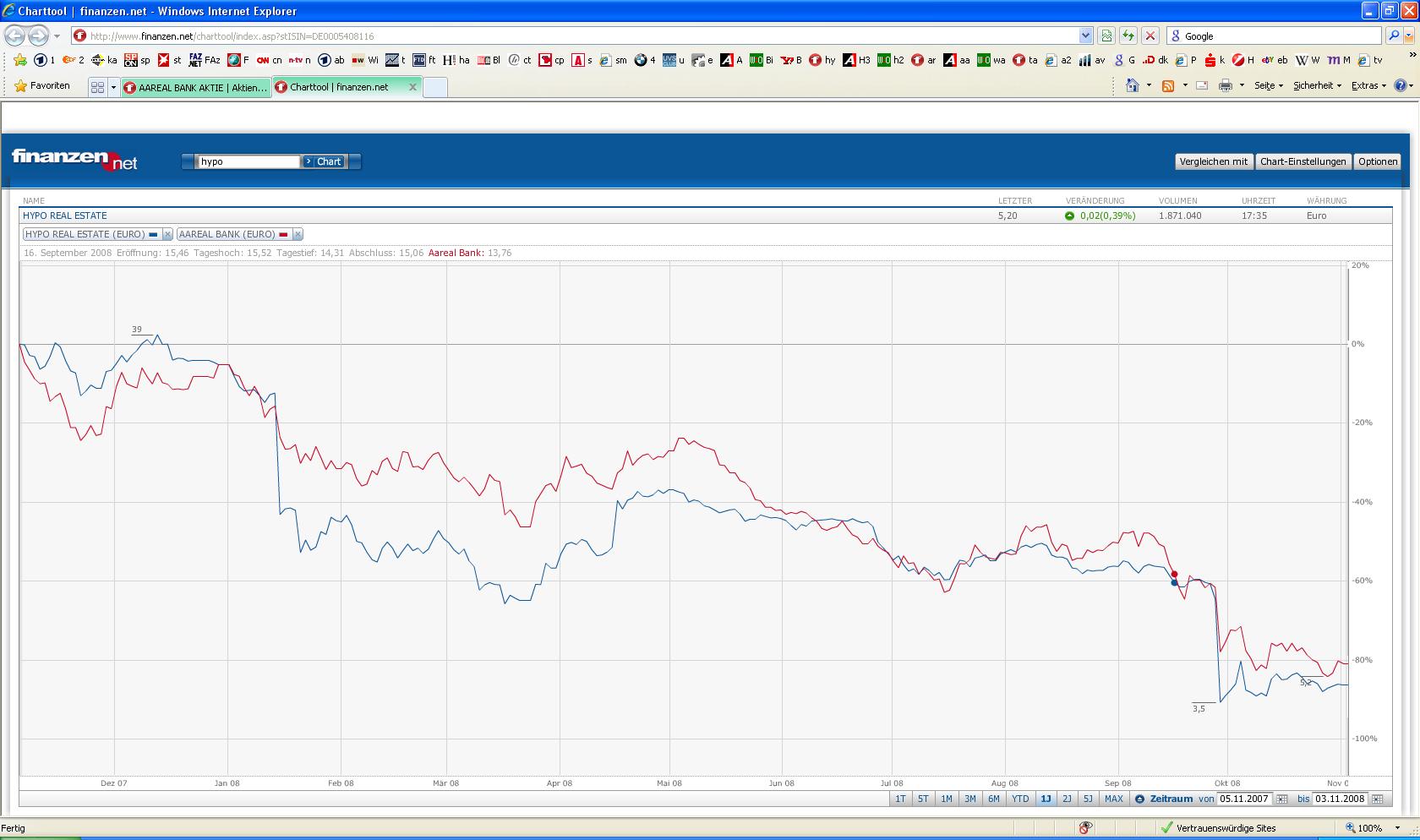Screen dimensions: 1420x840
Task: Open the Seite dropdown menu
Action: [x=1268, y=86]
